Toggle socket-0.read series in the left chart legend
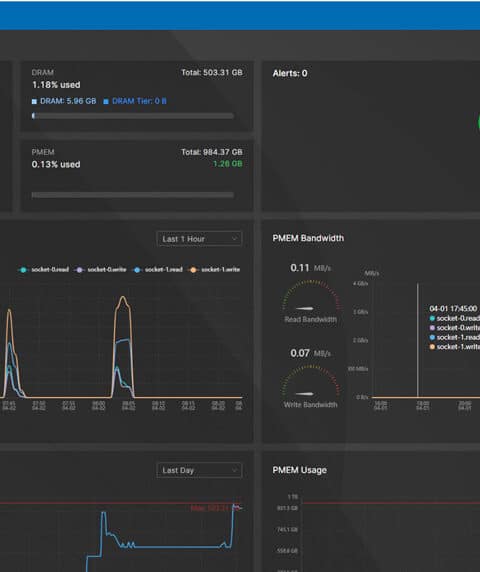The width and height of the screenshot is (480, 572). point(44,270)
